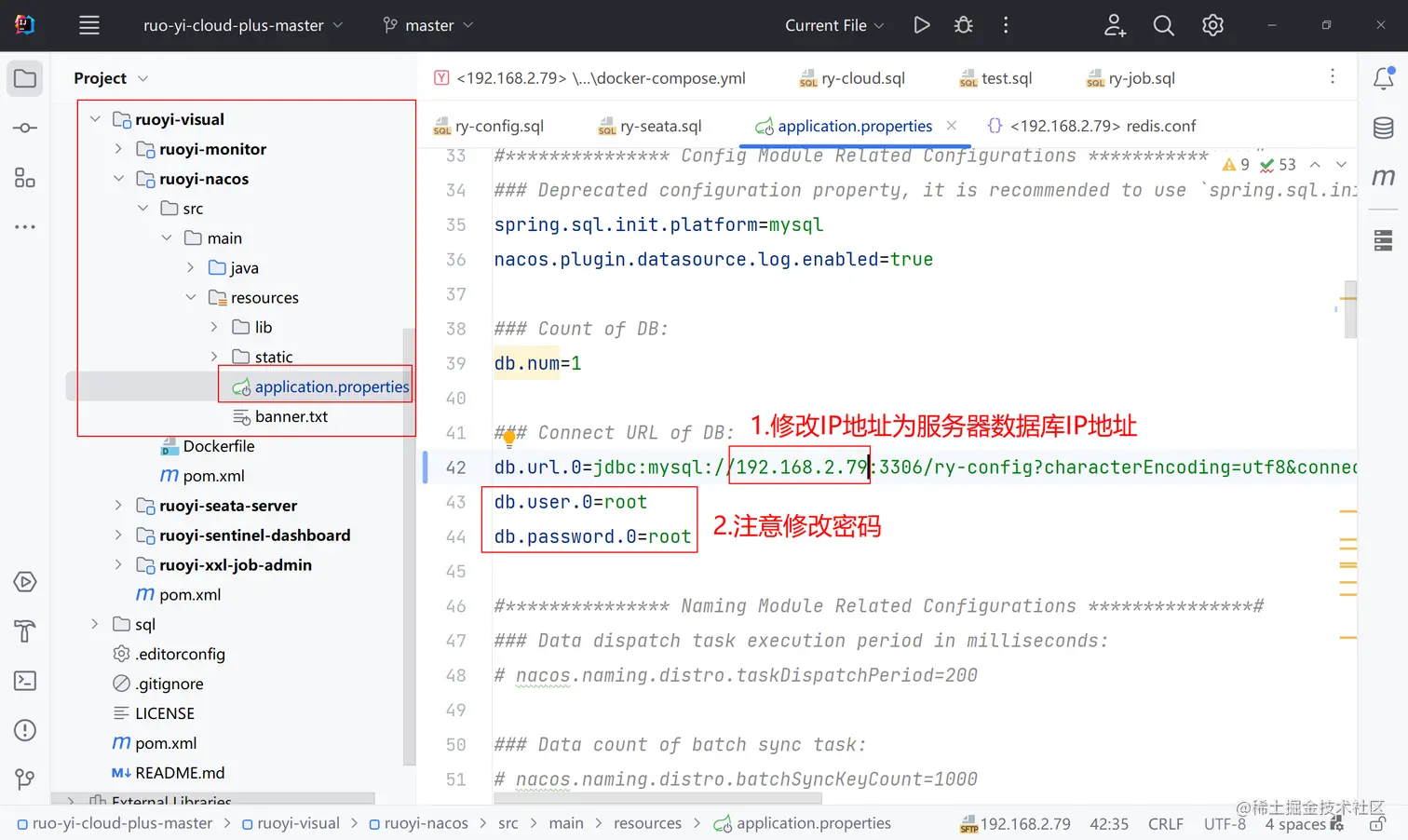Open IDE settings gear
Viewport: 1408px width, 840px height.
coord(1212,25)
